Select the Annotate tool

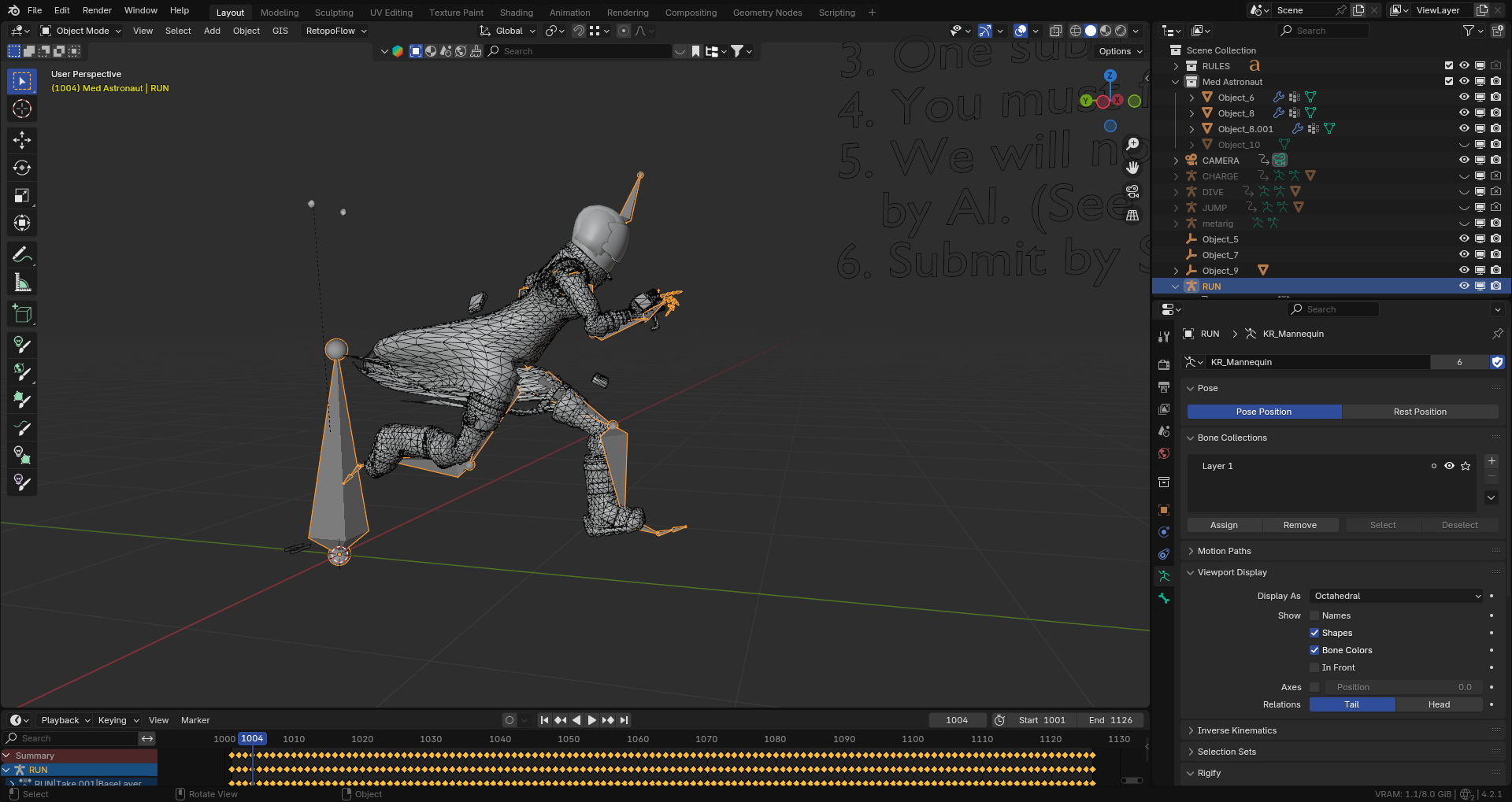point(22,254)
